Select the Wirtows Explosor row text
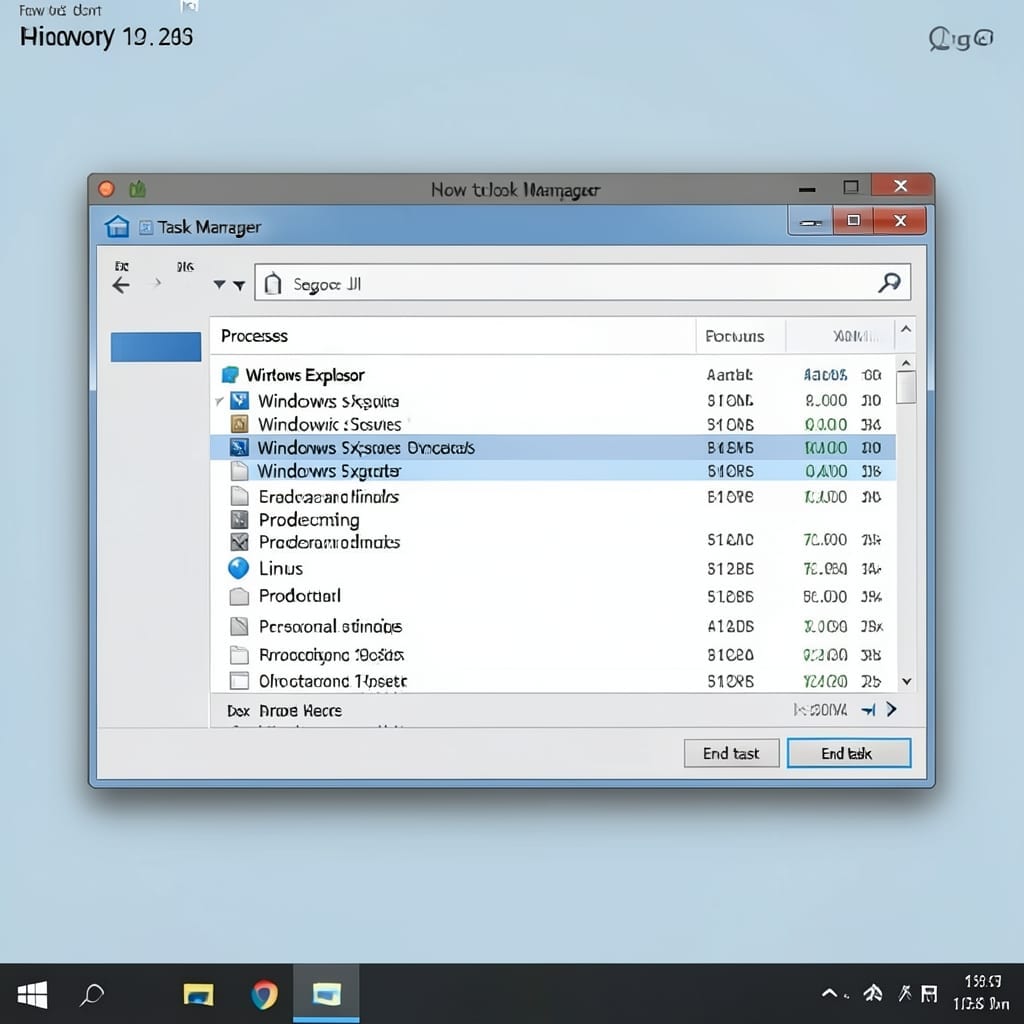This screenshot has width=1024, height=1024. click(x=305, y=375)
